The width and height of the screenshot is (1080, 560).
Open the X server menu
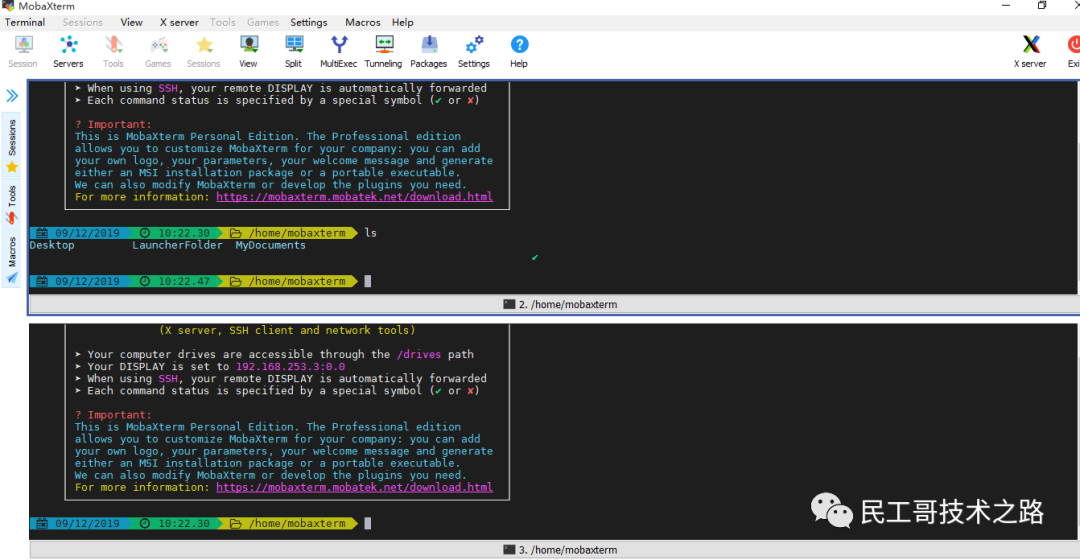click(x=179, y=22)
